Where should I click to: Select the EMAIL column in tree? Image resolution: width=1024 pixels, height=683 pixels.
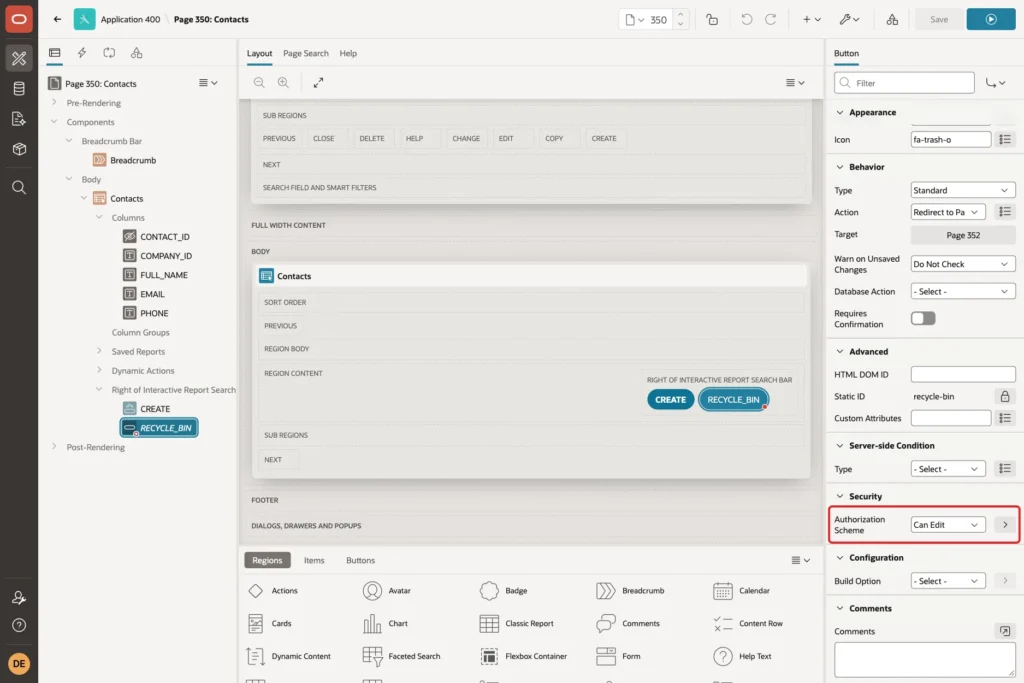click(152, 294)
